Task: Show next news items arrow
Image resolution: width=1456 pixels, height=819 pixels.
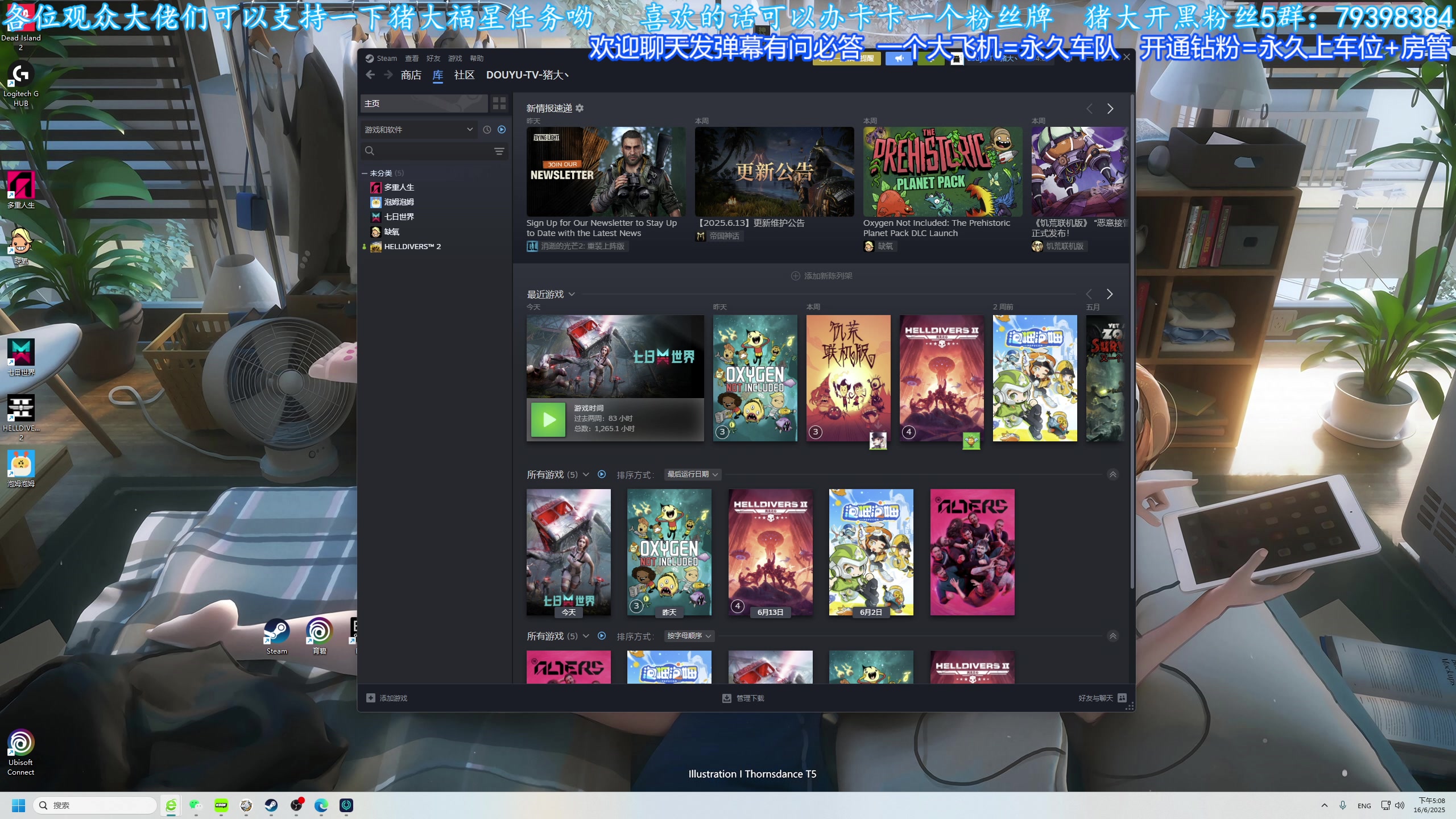Action: click(x=1110, y=108)
